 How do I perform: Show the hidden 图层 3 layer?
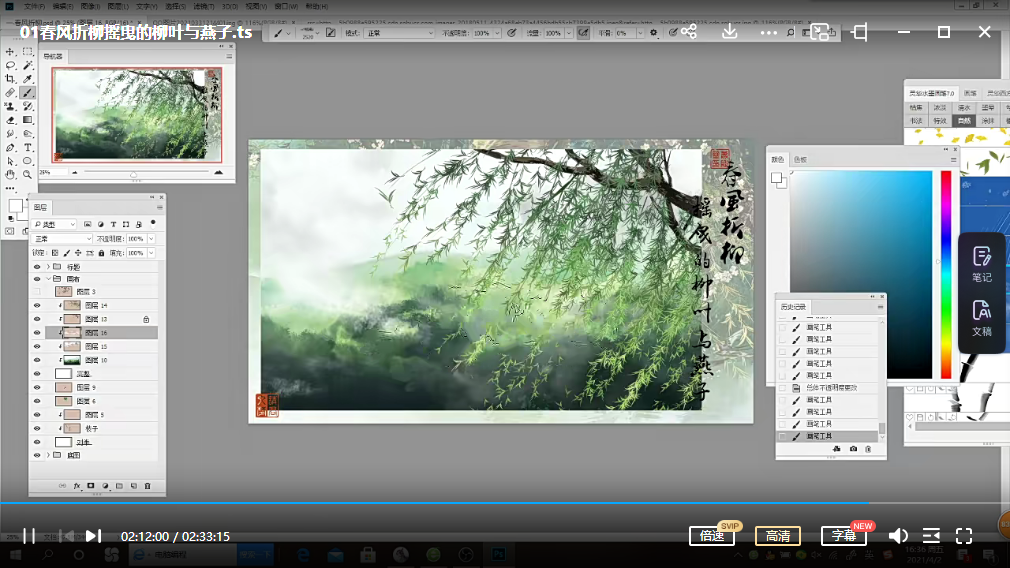click(x=37, y=292)
